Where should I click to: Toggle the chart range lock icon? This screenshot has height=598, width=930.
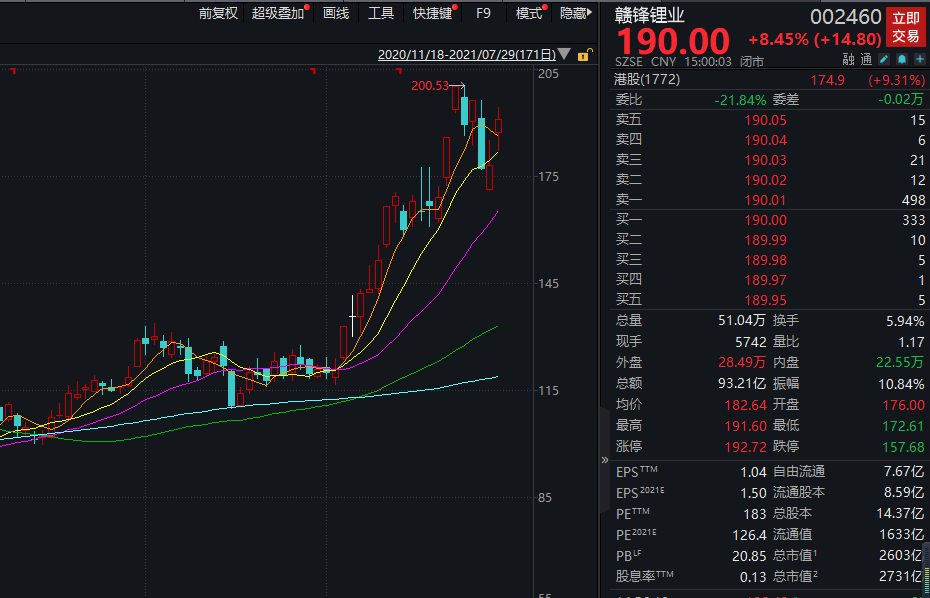click(582, 54)
